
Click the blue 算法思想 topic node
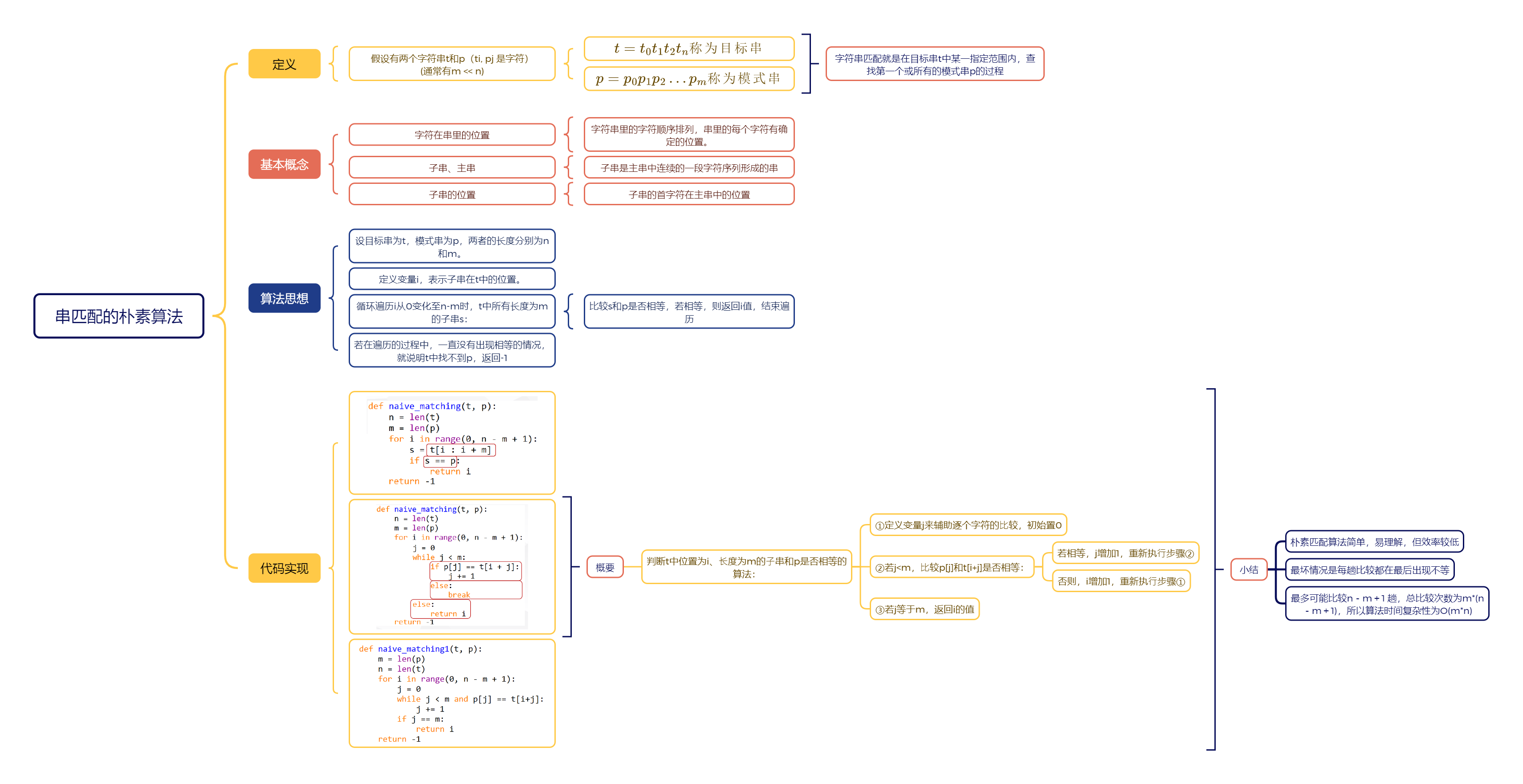tap(284, 298)
